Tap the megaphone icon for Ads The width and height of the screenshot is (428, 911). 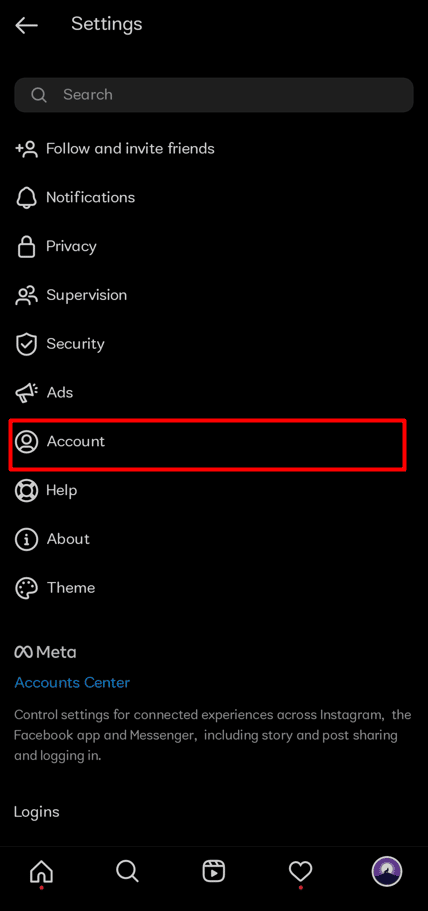[26, 393]
